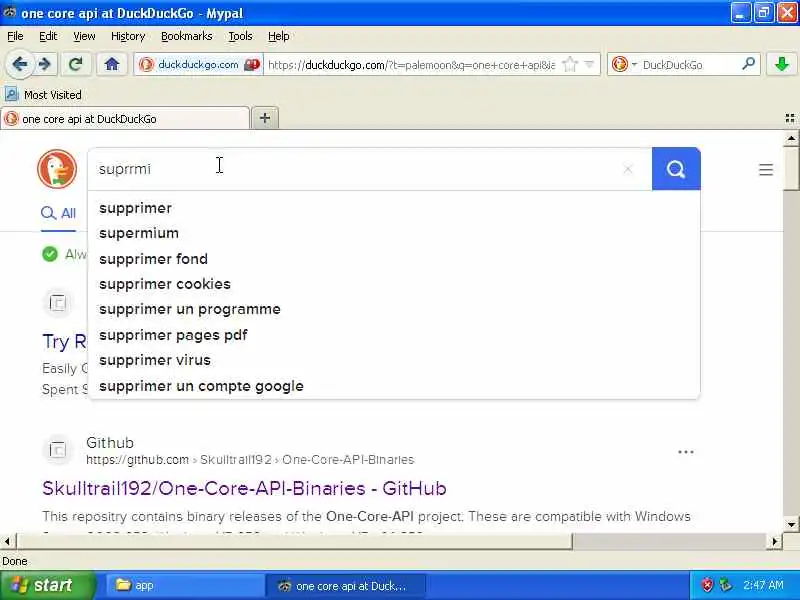Click the DuckDuckGo duck logo

tap(57, 169)
